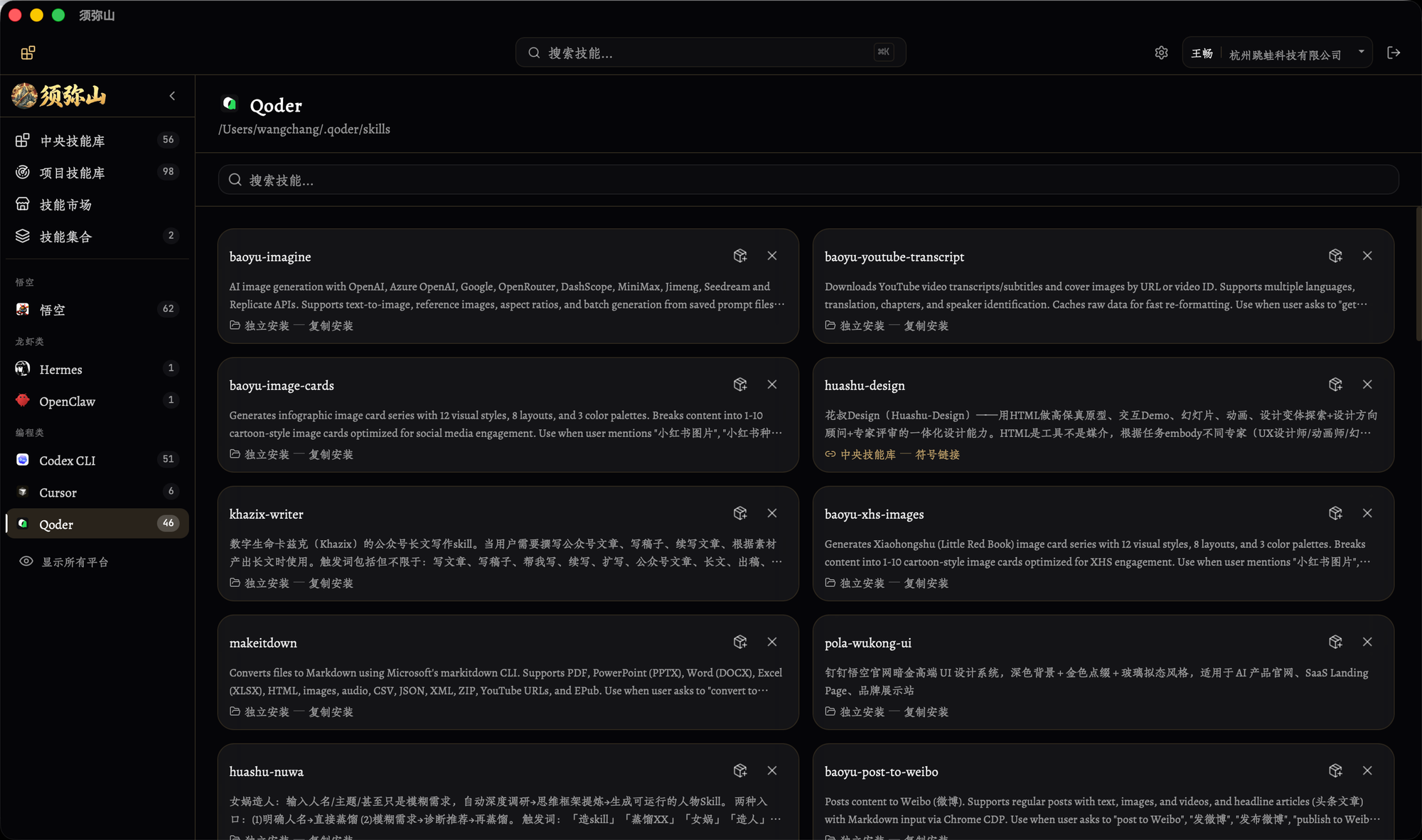Click the grid icon in the top-left header
Viewport: 1422px width, 840px height.
28,53
